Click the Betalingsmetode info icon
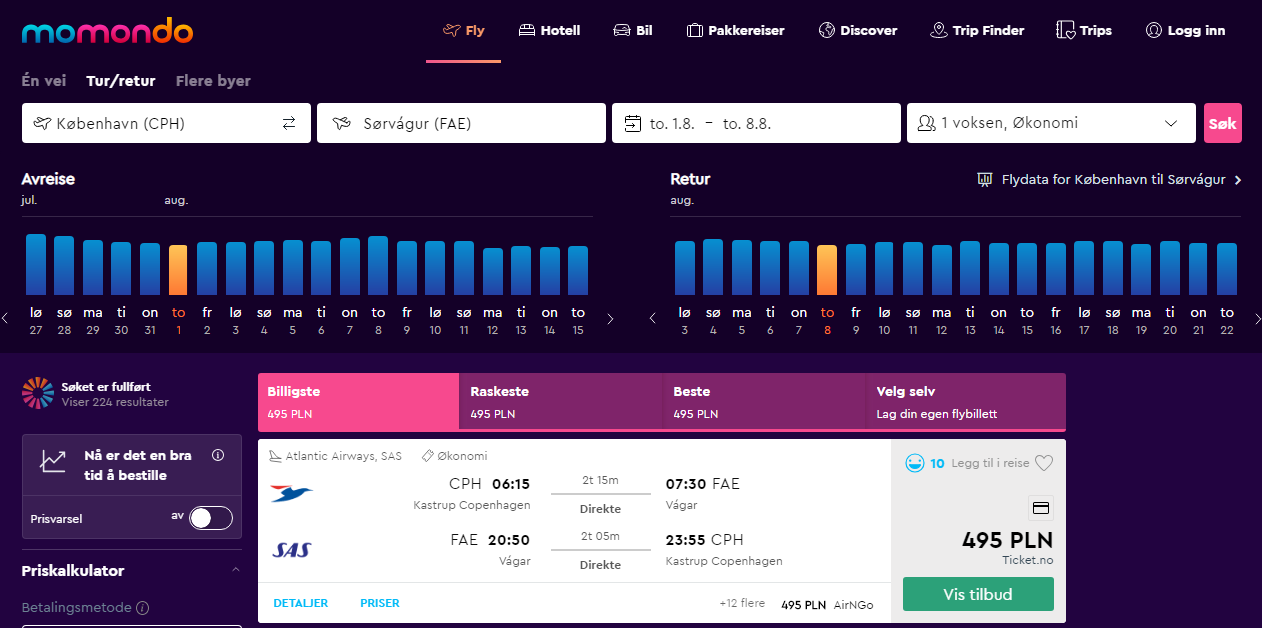This screenshot has width=1262, height=628. pos(143,608)
